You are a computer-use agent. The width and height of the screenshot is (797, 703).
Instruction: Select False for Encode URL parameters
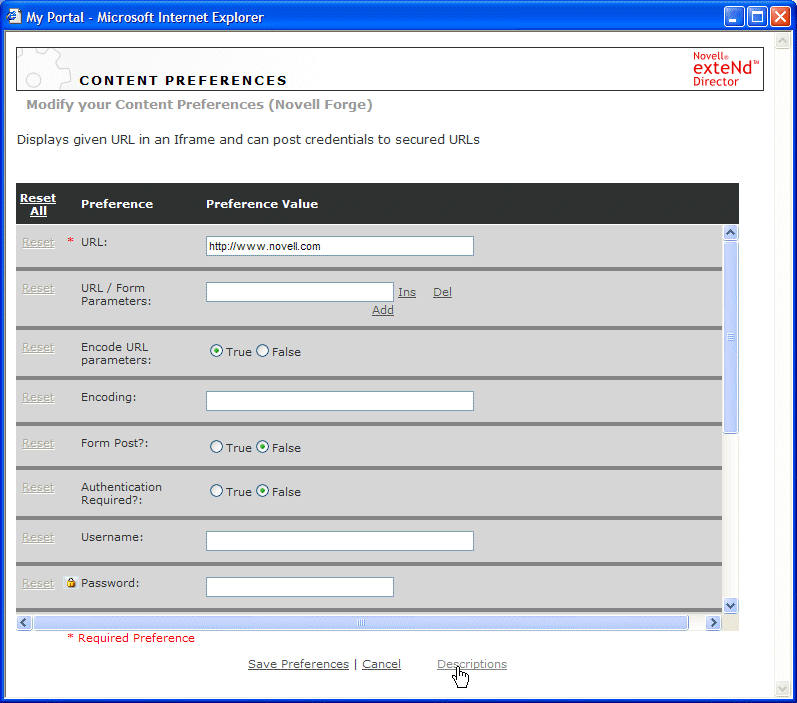(x=262, y=351)
